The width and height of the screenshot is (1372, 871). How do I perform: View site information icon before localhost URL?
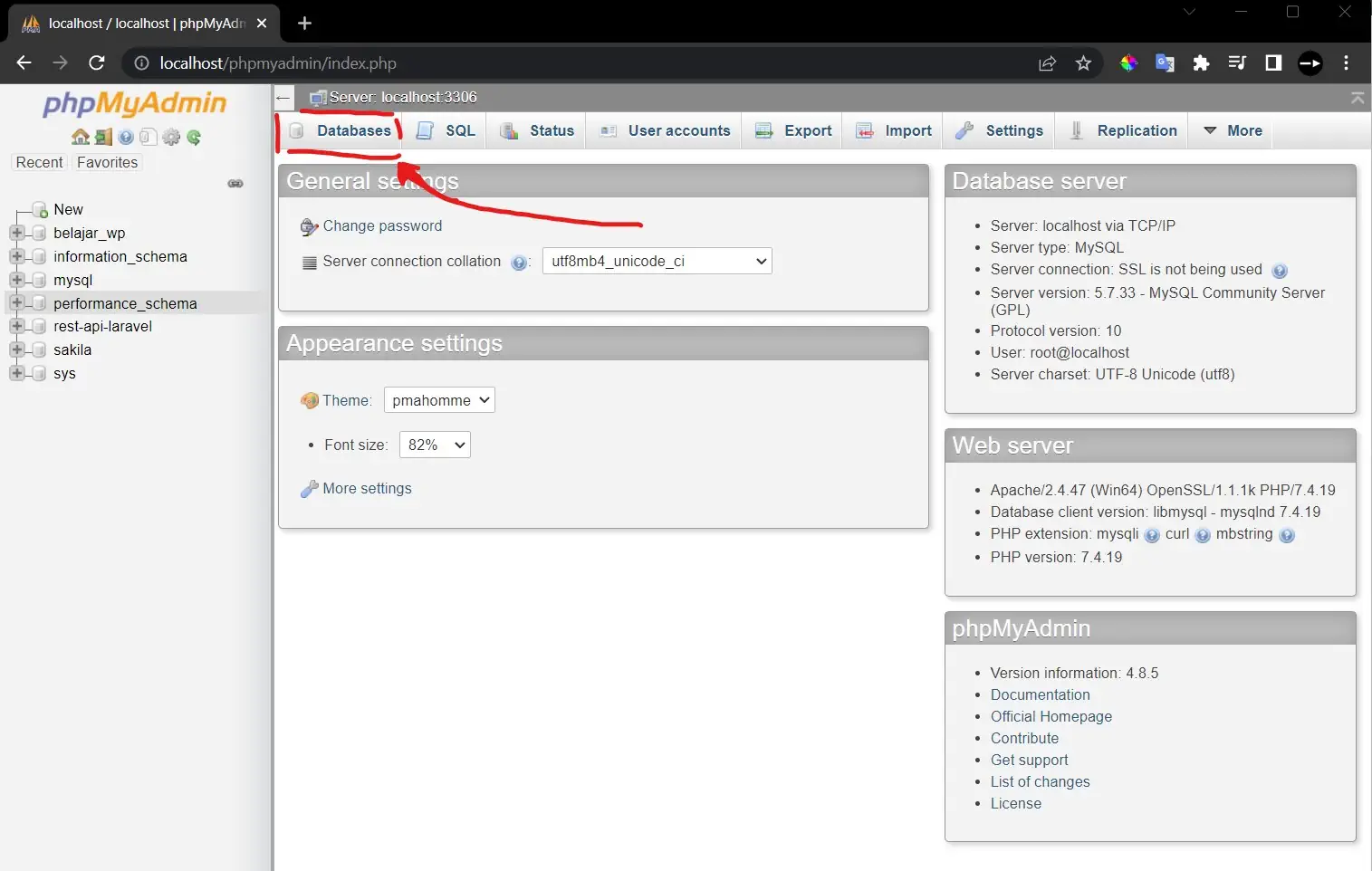coord(141,63)
